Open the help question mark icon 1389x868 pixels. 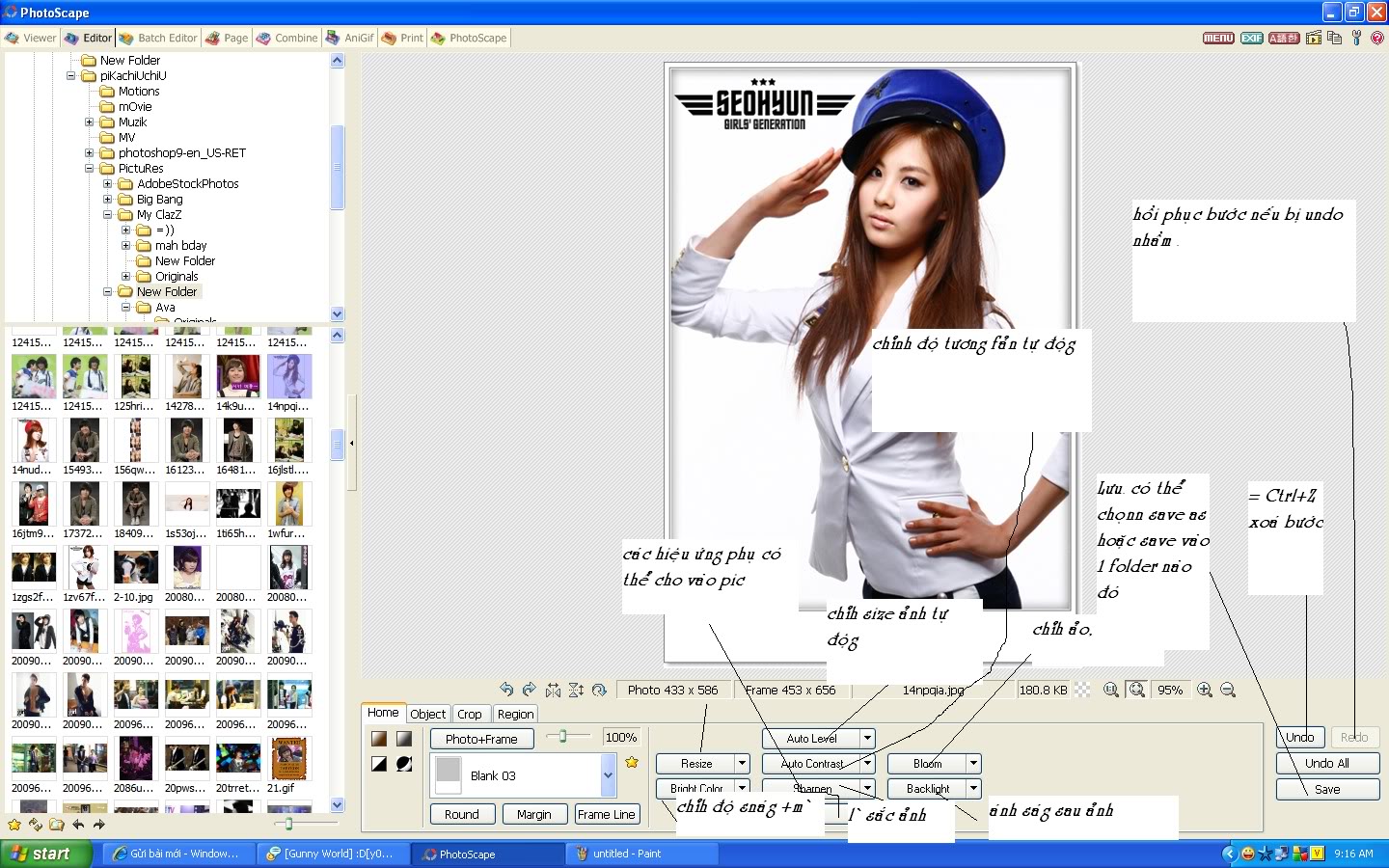1376,38
